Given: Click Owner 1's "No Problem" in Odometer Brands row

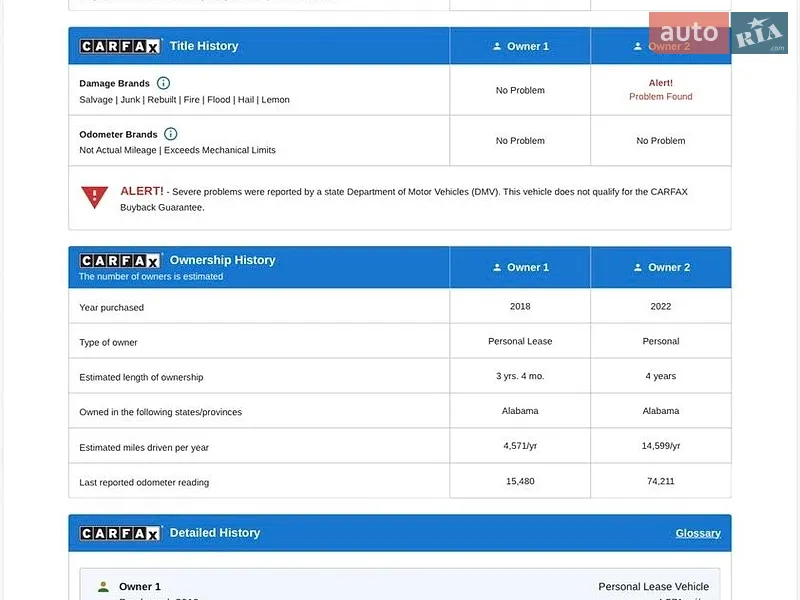Looking at the screenshot, I should 520,141.
